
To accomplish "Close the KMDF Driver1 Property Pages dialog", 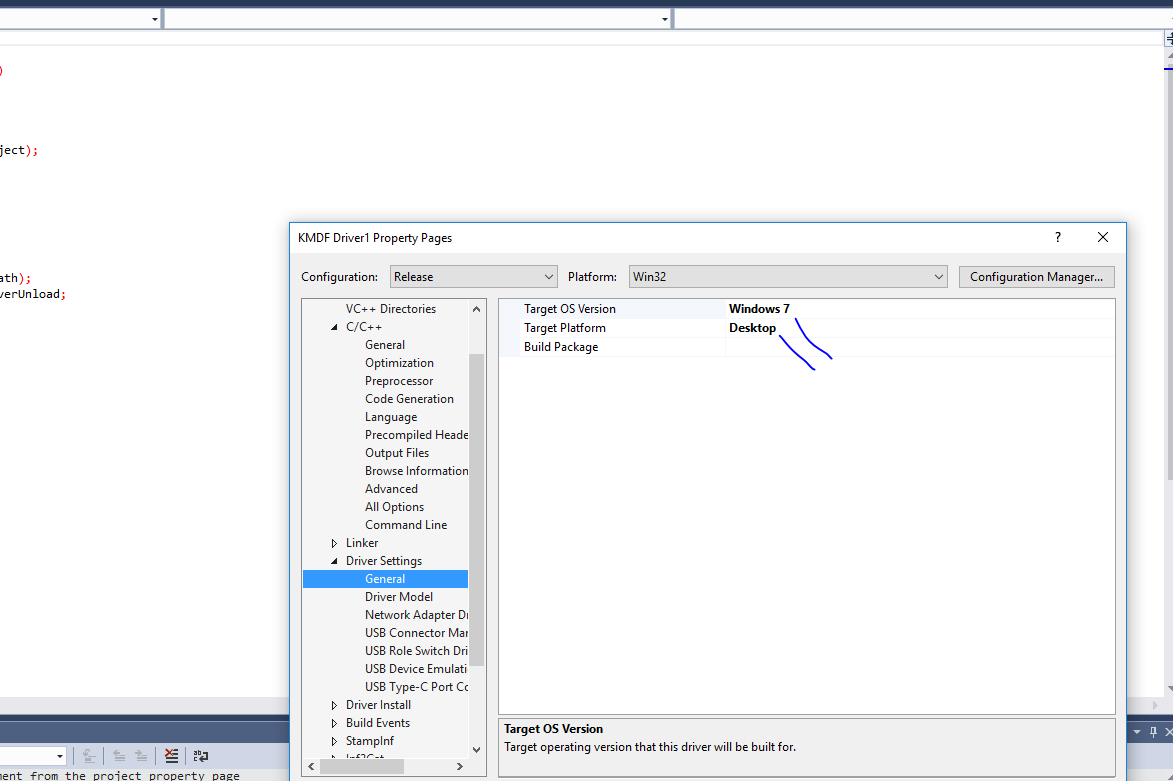I will [1102, 237].
